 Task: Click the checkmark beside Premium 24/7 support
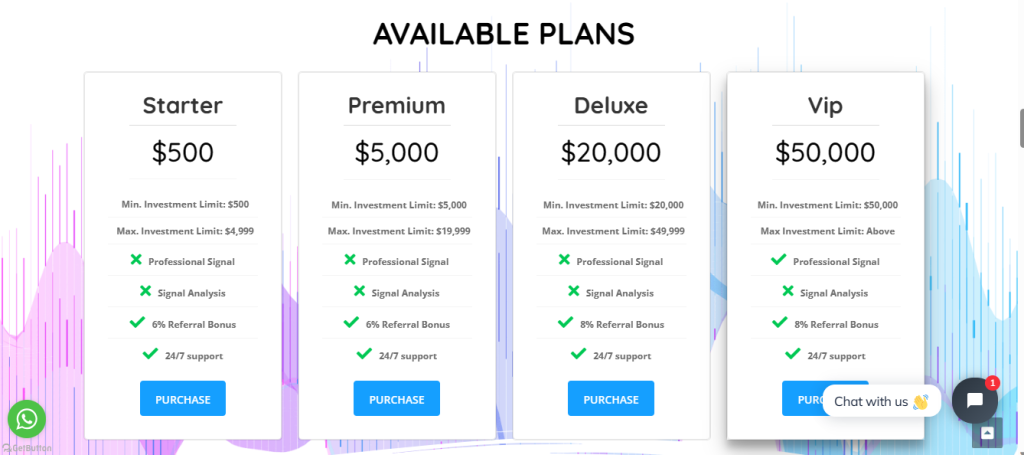coord(364,354)
